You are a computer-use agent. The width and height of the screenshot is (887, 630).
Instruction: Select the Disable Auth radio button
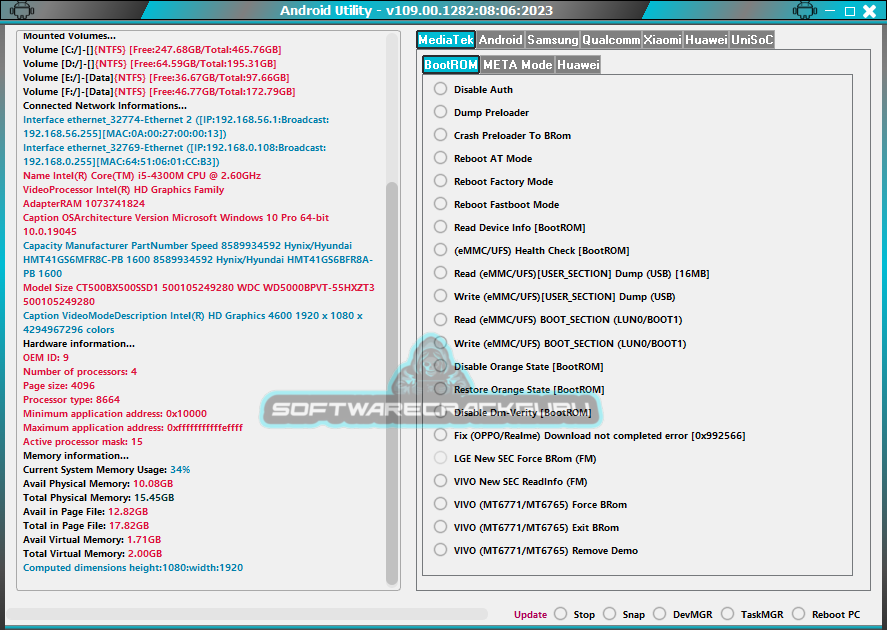440,89
